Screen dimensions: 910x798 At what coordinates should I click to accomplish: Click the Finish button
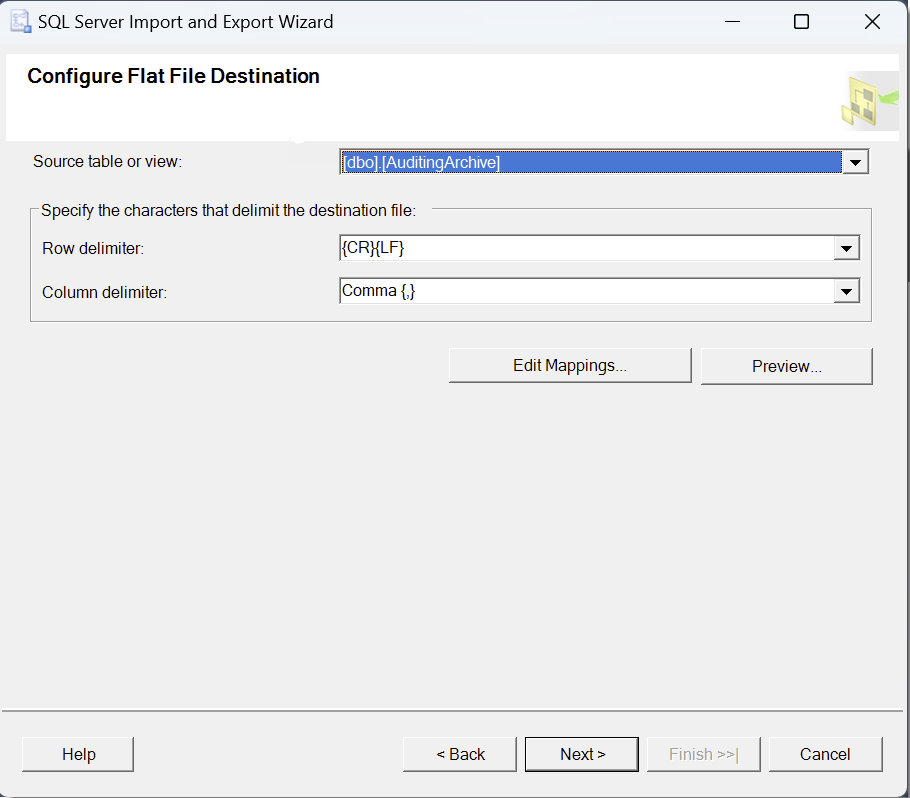click(703, 754)
